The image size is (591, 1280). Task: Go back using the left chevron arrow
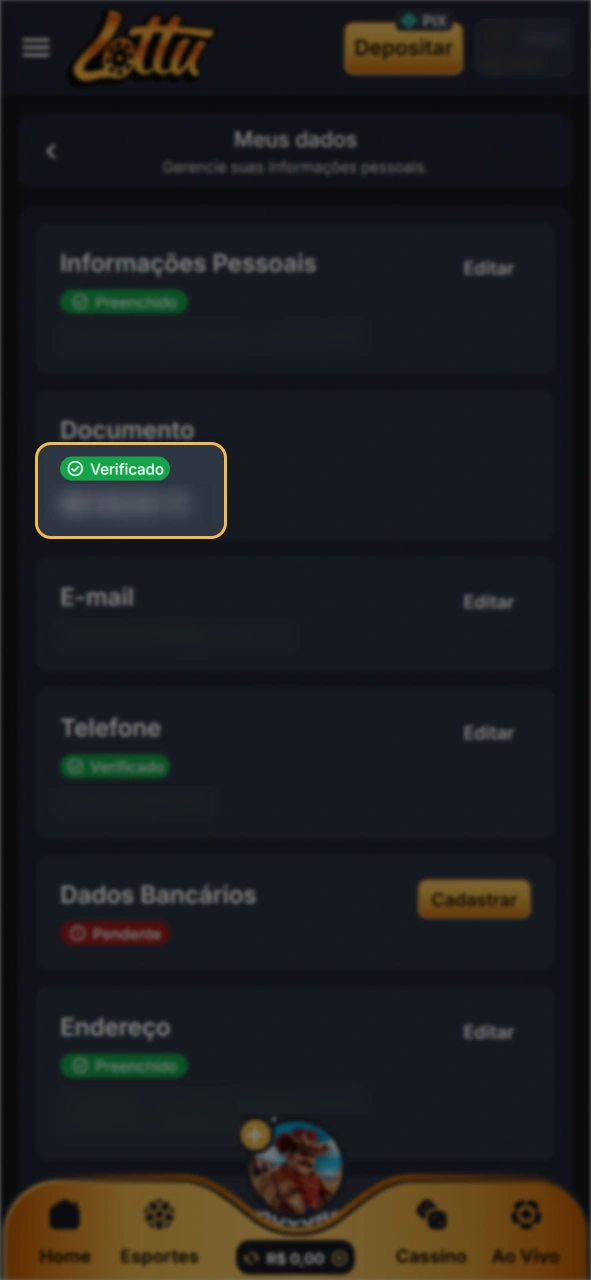(x=51, y=151)
